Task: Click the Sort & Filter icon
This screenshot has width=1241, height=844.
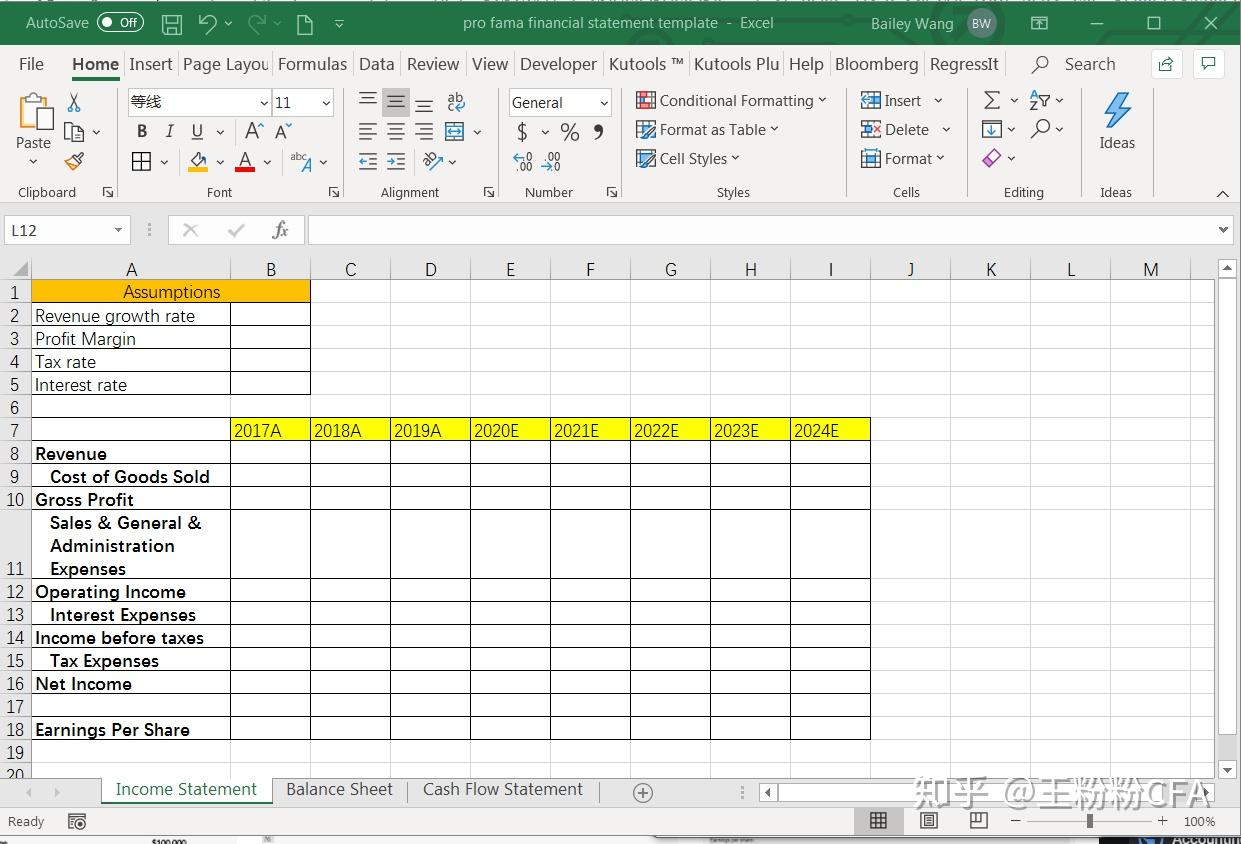Action: pyautogui.click(x=1040, y=101)
